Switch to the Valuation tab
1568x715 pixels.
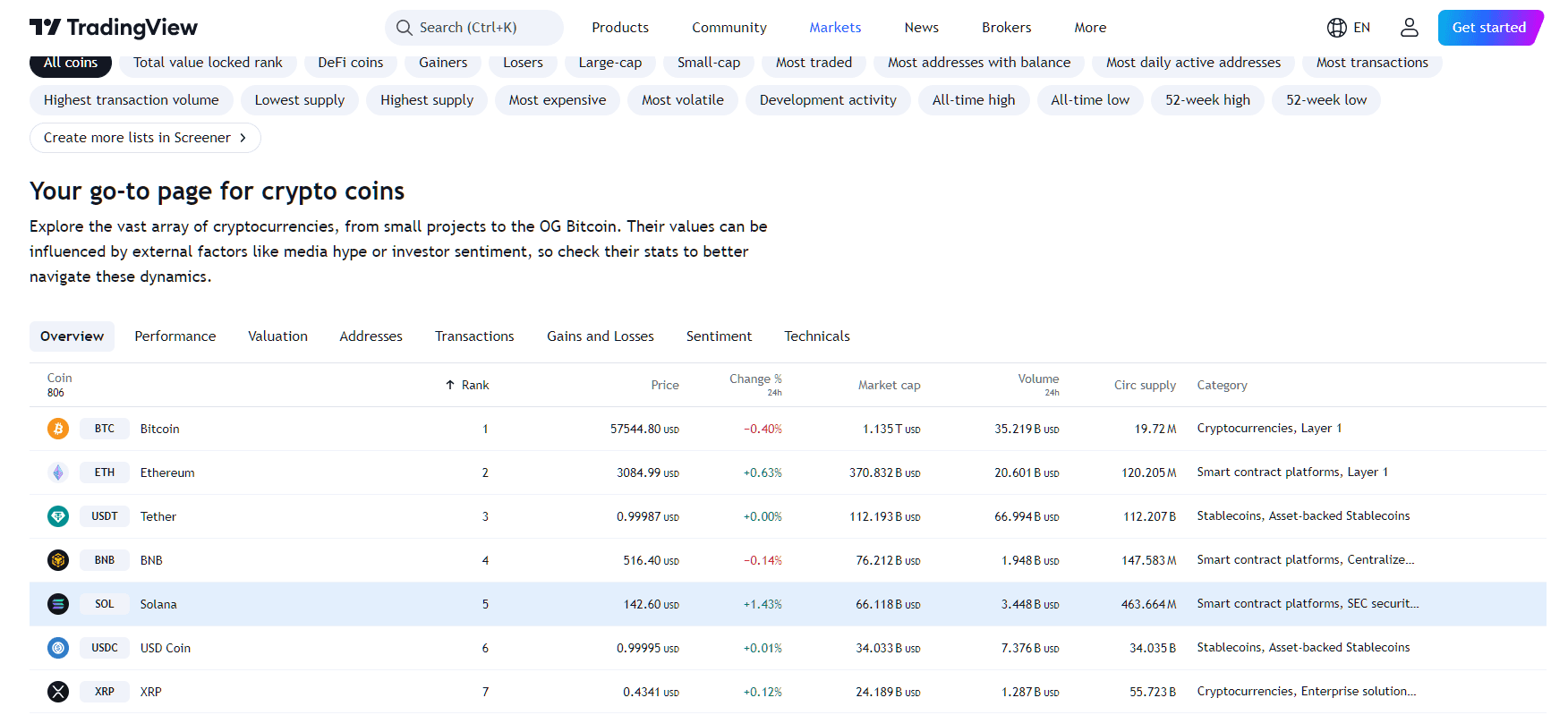pyautogui.click(x=277, y=336)
